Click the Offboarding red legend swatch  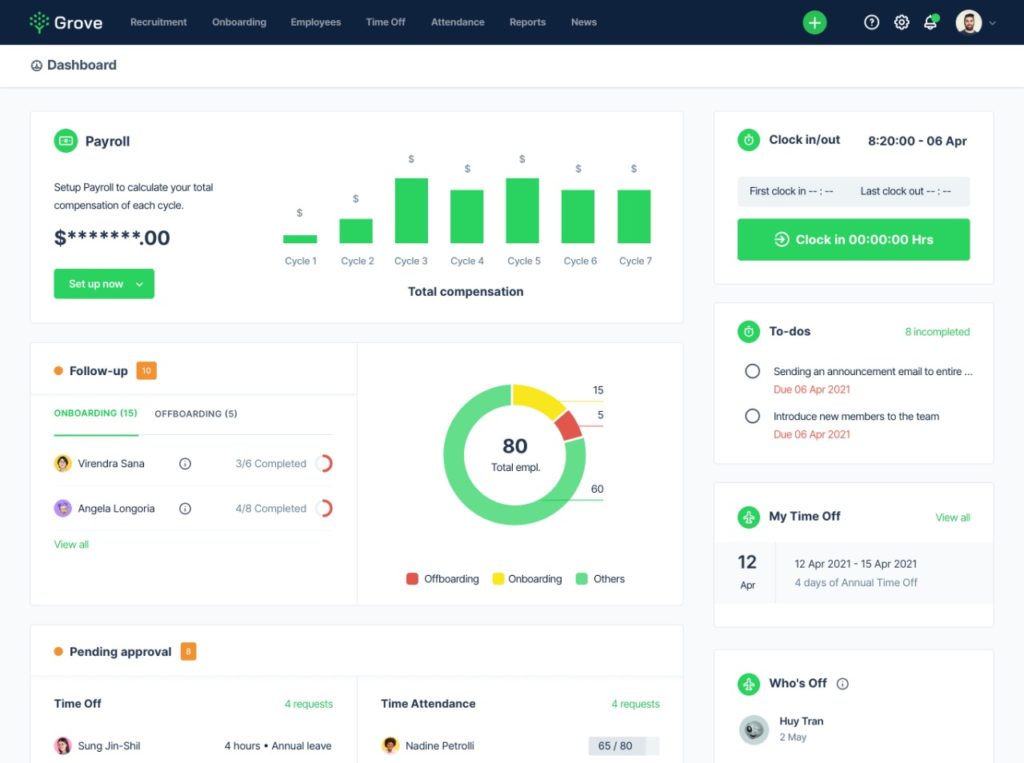[412, 579]
